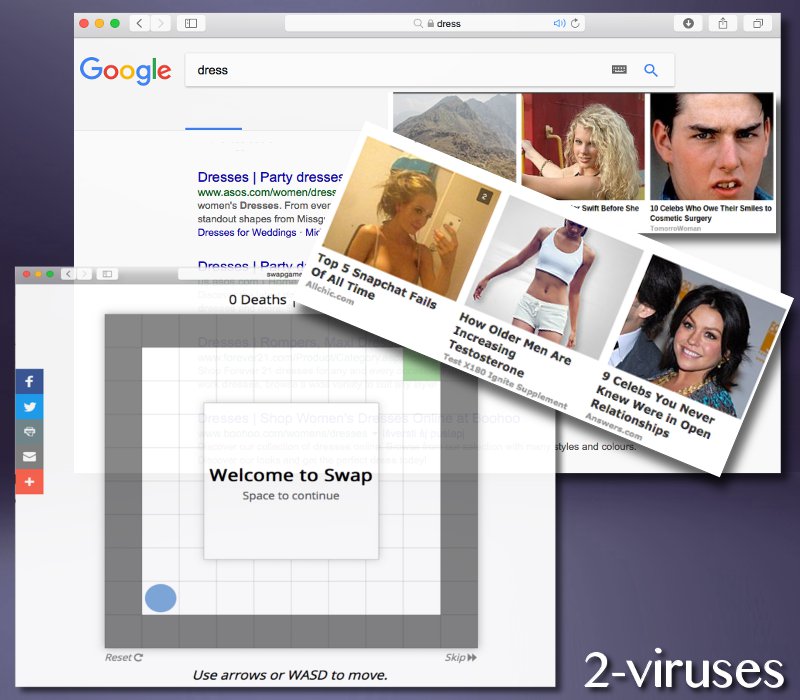
Task: Open Safari's Downloads list
Action: tap(690, 23)
